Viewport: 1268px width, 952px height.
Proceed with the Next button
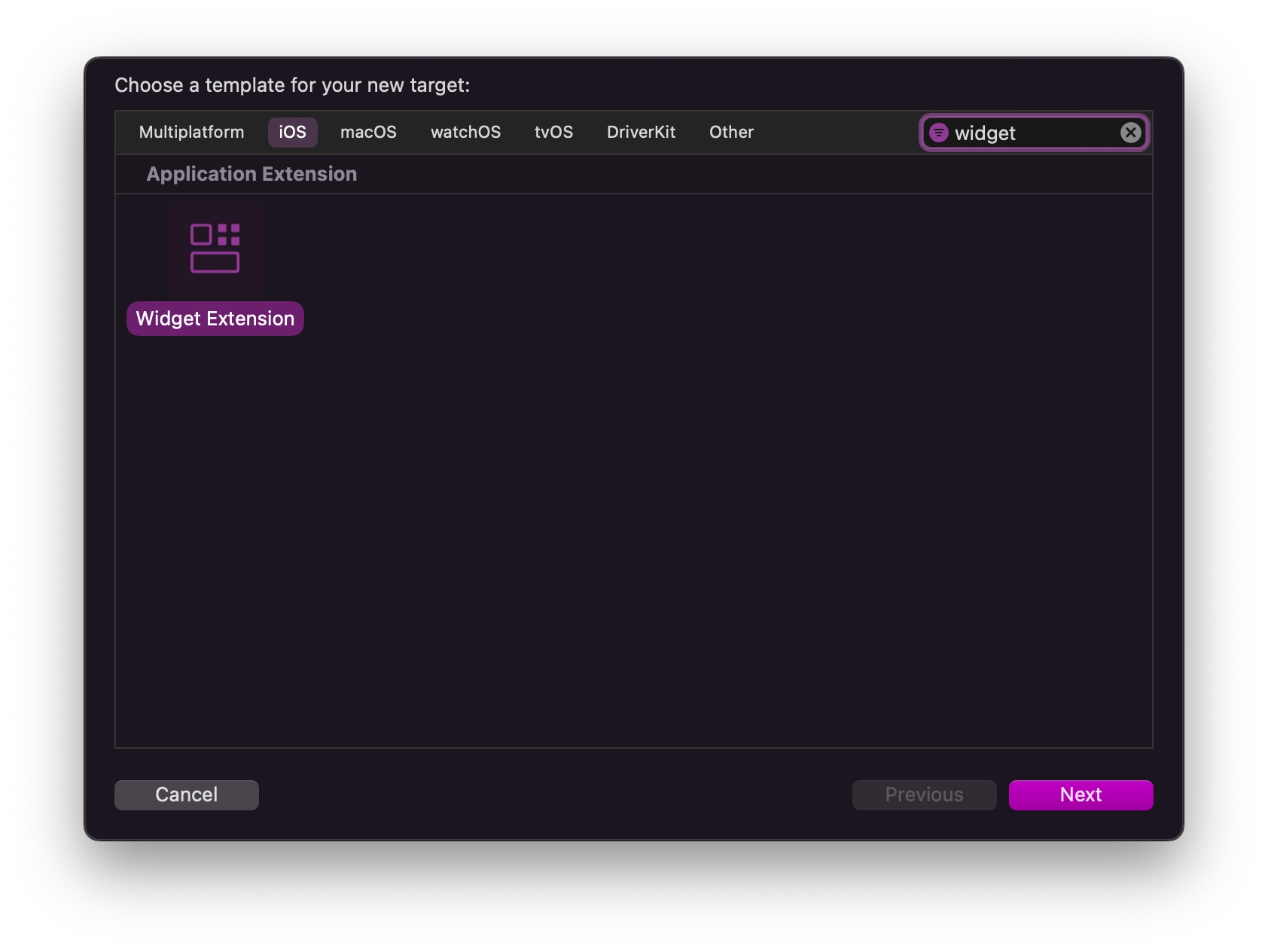point(1081,795)
